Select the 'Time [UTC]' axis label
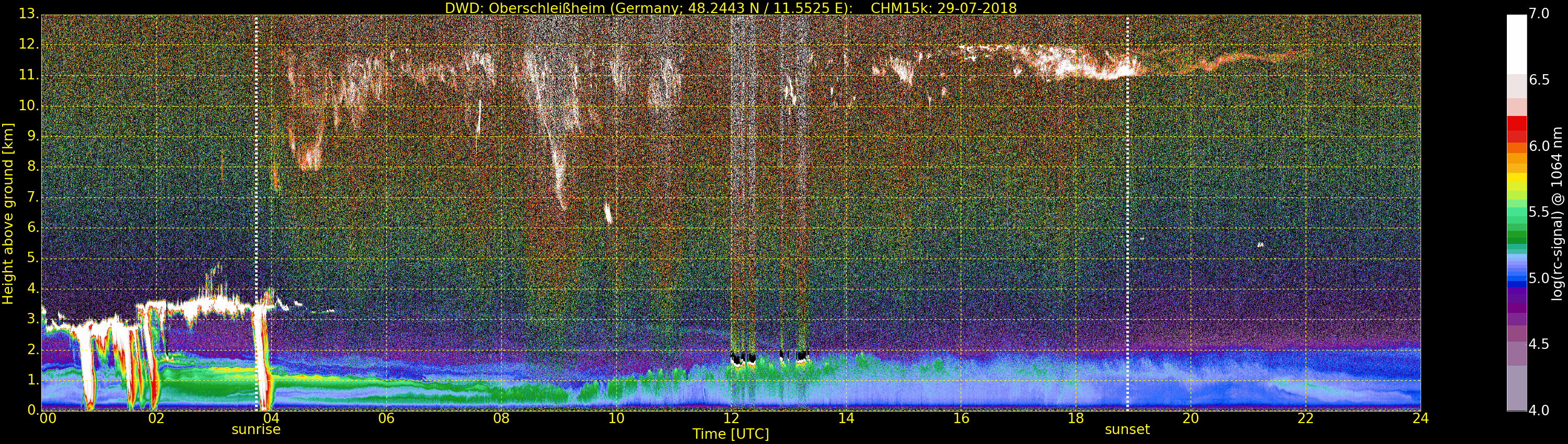The width and height of the screenshot is (1568, 444). point(731,434)
